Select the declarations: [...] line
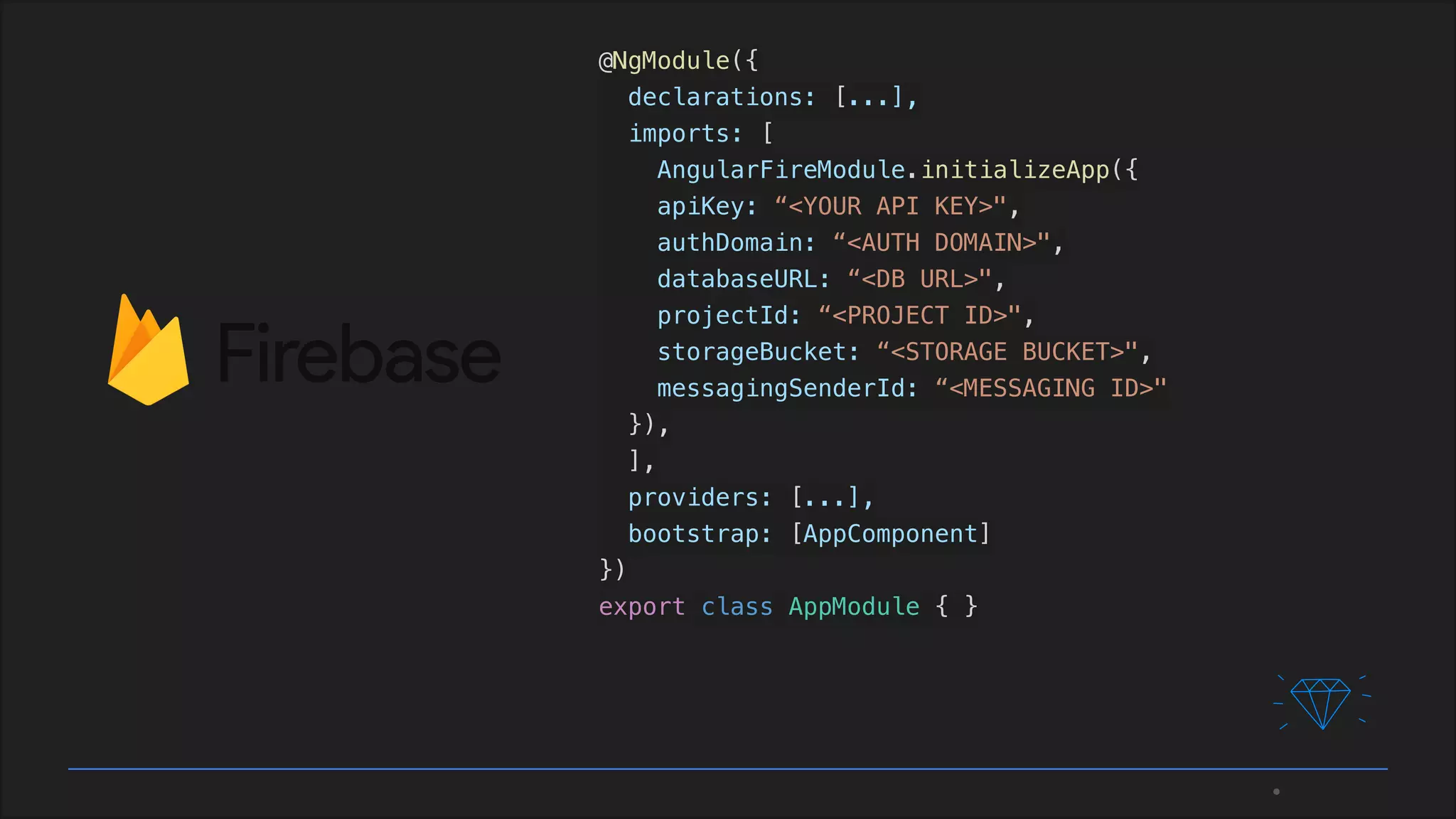The width and height of the screenshot is (1456, 819). coord(773,97)
